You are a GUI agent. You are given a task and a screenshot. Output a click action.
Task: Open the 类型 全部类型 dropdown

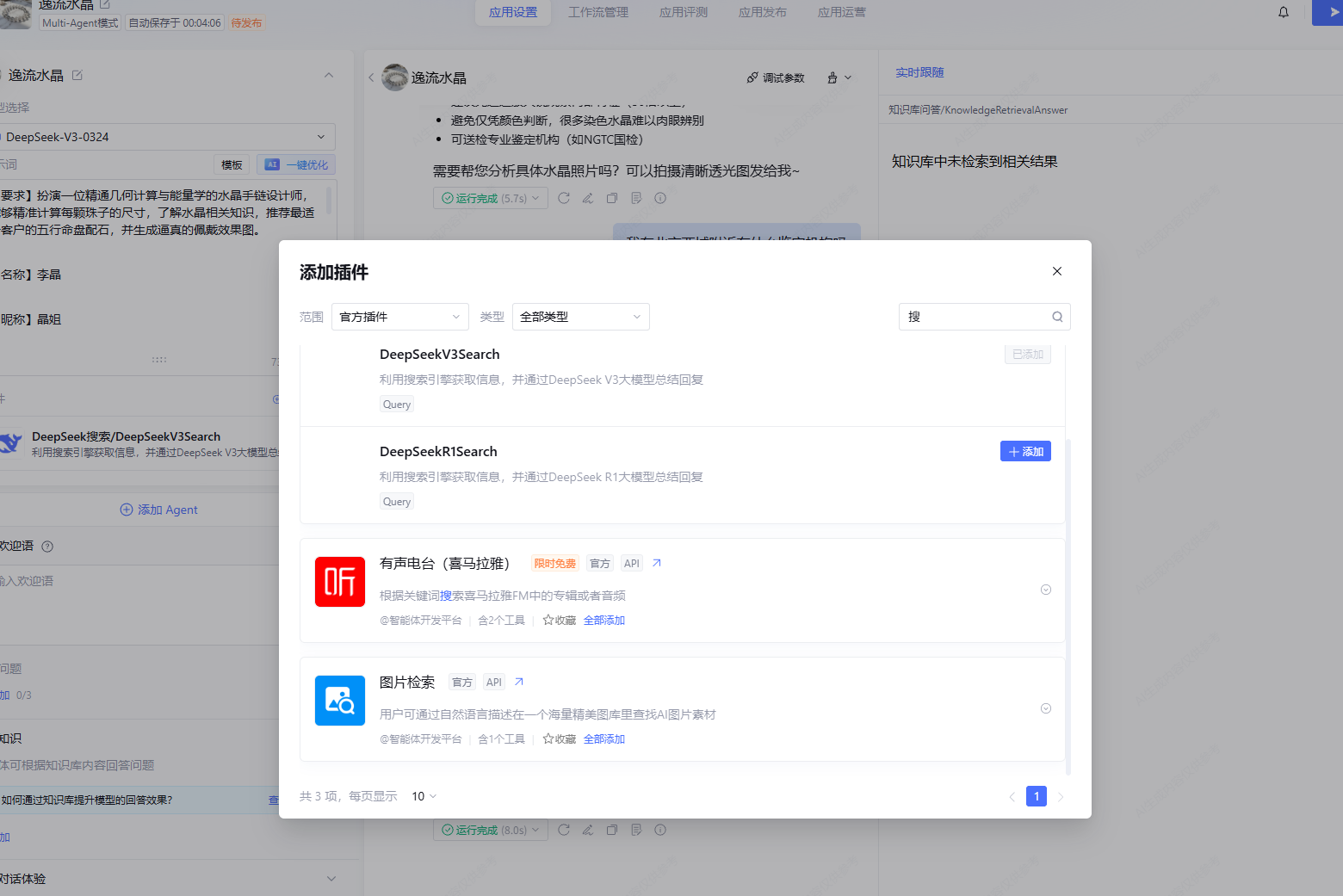(581, 317)
